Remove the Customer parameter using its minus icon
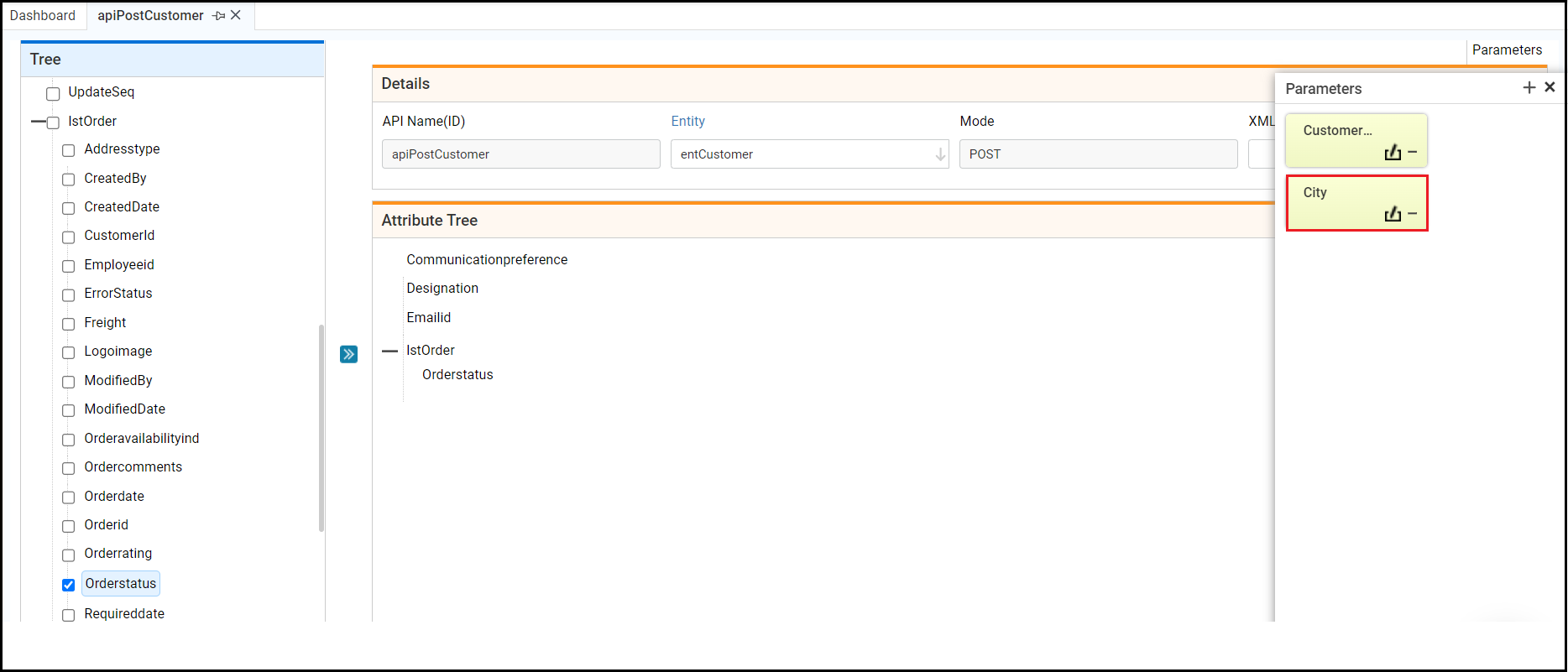The width and height of the screenshot is (1568, 672). pyautogui.click(x=1412, y=152)
